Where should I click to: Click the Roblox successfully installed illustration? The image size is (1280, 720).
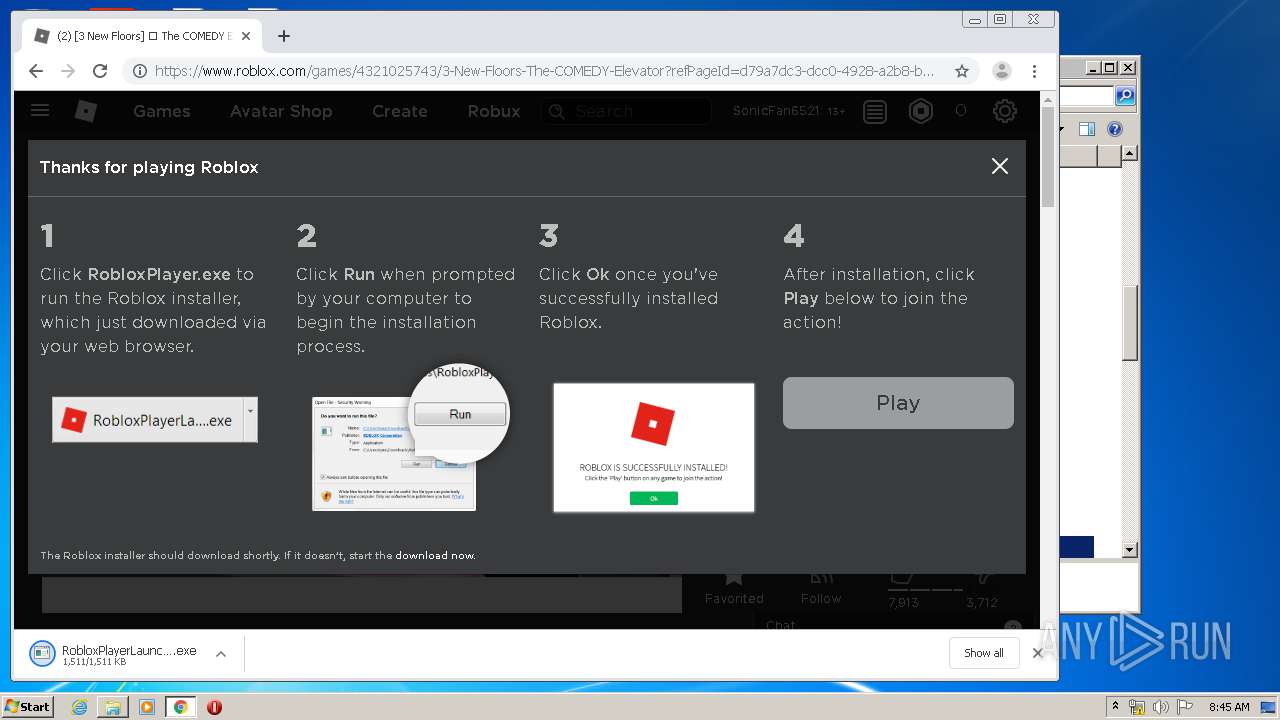coord(654,447)
